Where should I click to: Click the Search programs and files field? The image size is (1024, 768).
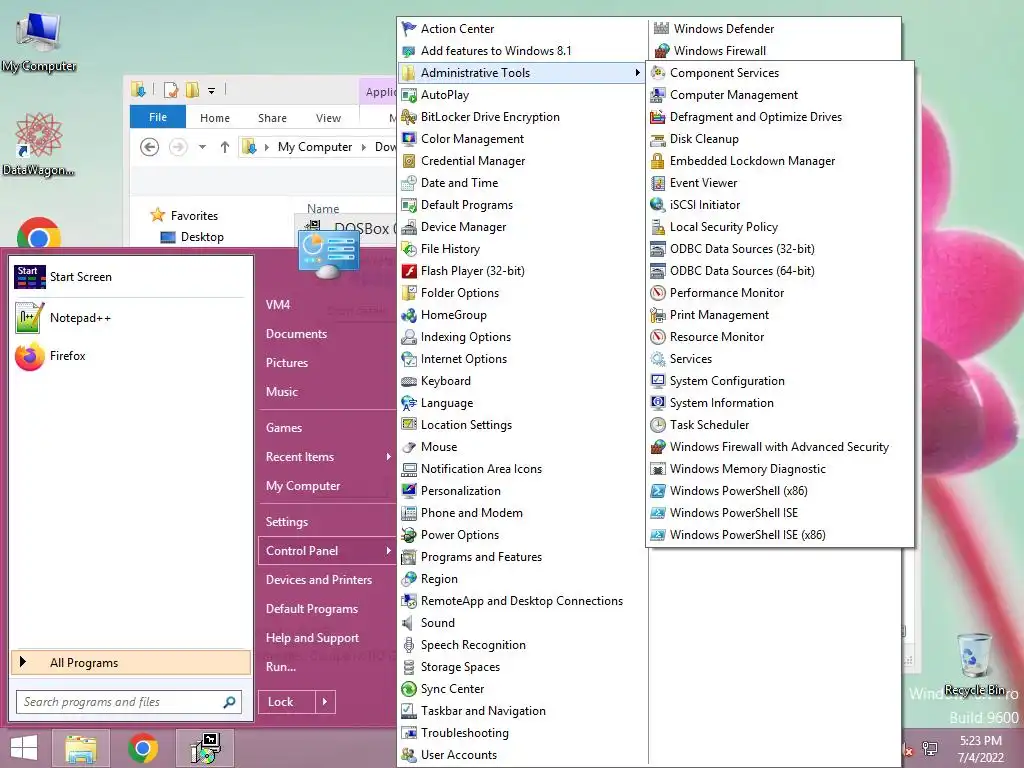129,702
